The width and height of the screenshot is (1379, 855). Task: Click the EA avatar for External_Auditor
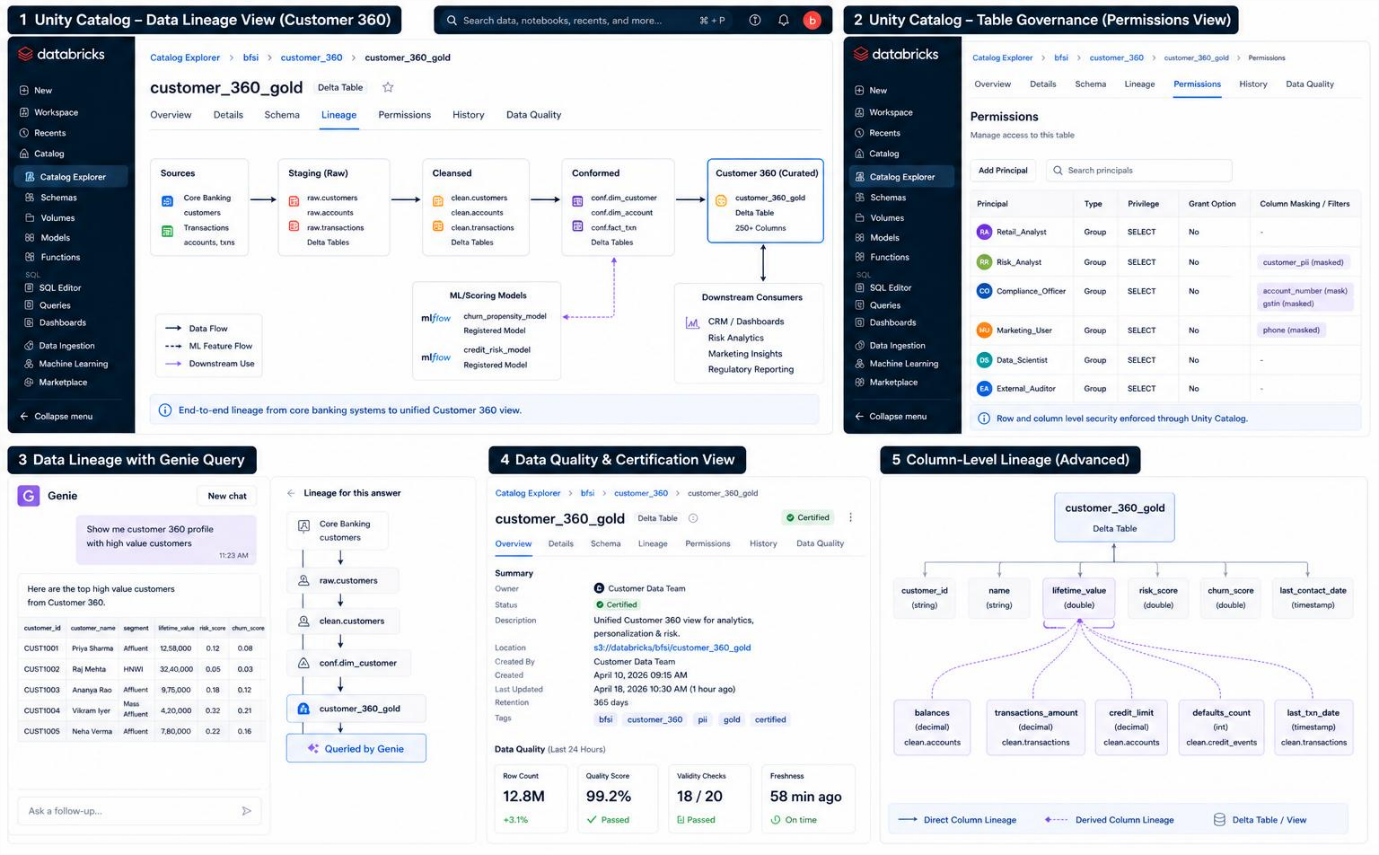click(x=984, y=388)
